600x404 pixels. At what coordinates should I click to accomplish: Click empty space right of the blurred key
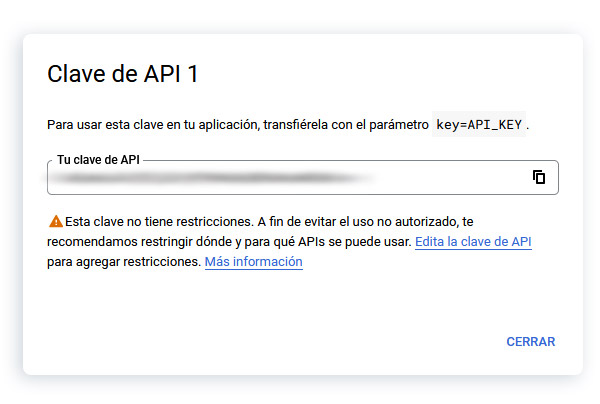pos(450,178)
